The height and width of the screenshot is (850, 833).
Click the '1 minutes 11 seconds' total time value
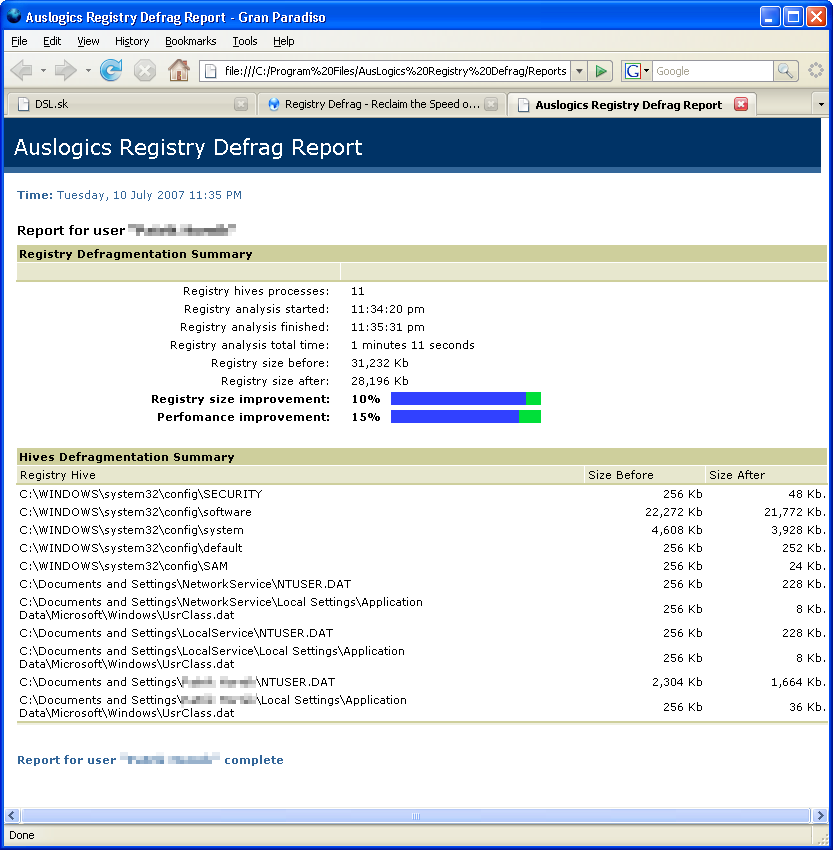tap(412, 345)
